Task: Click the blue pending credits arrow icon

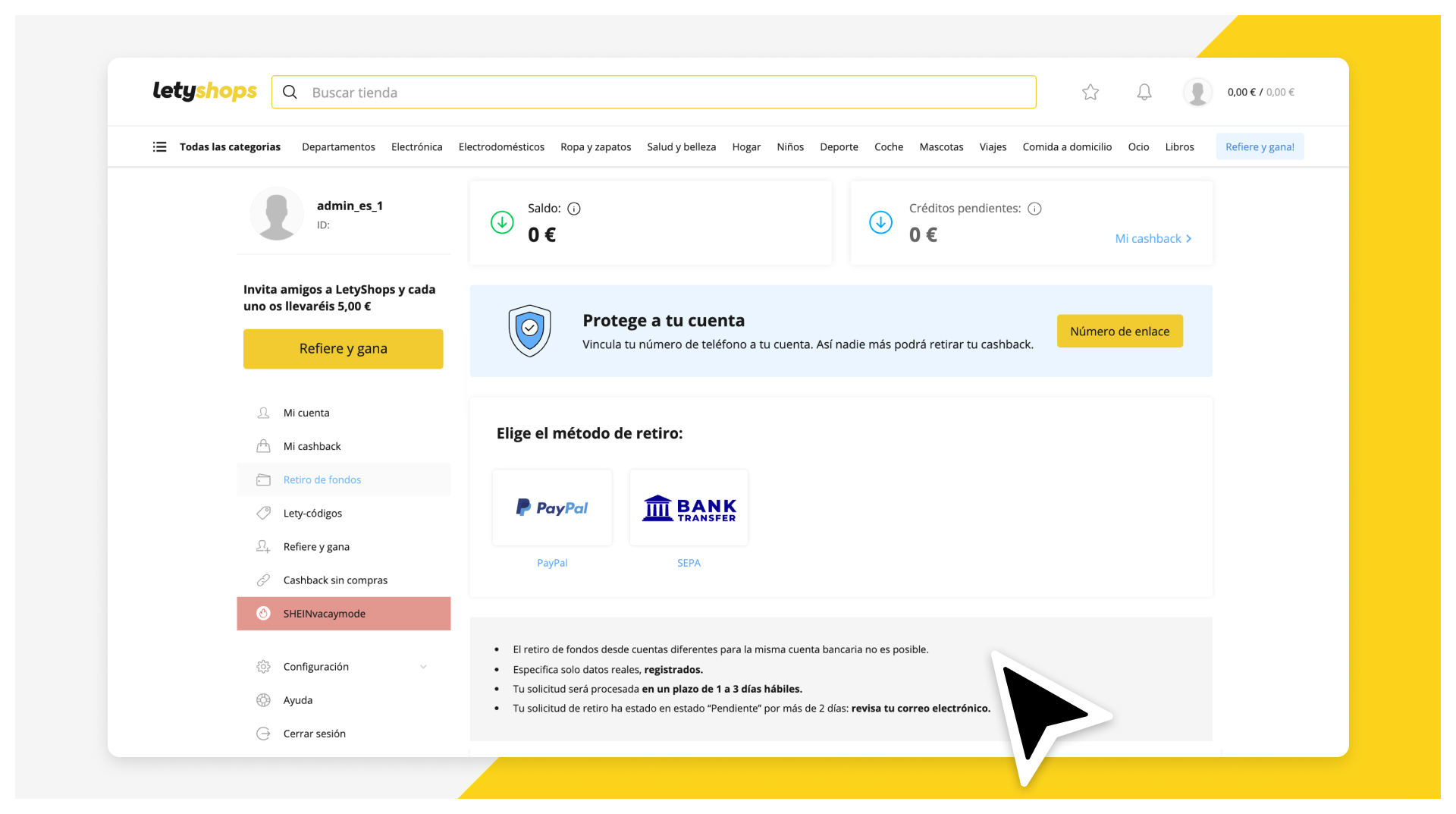Action: 880,222
